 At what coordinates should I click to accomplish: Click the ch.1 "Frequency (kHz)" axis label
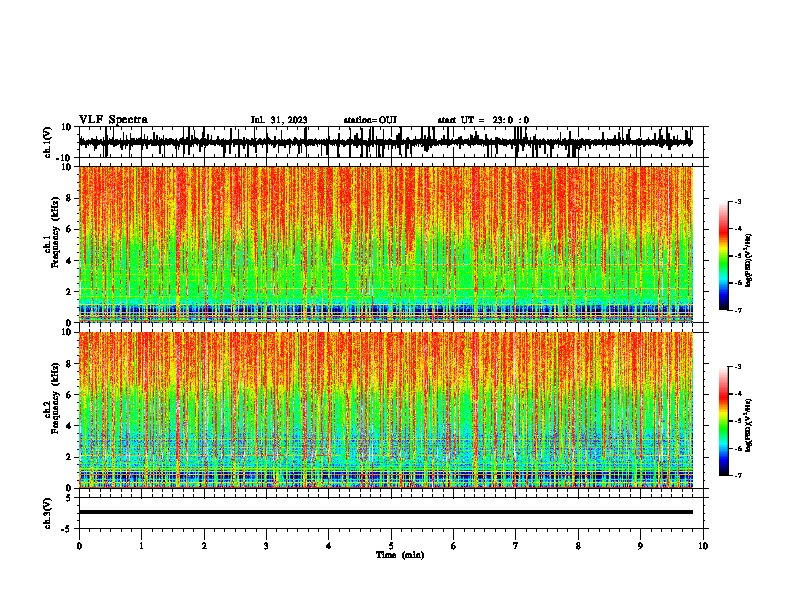(56, 233)
